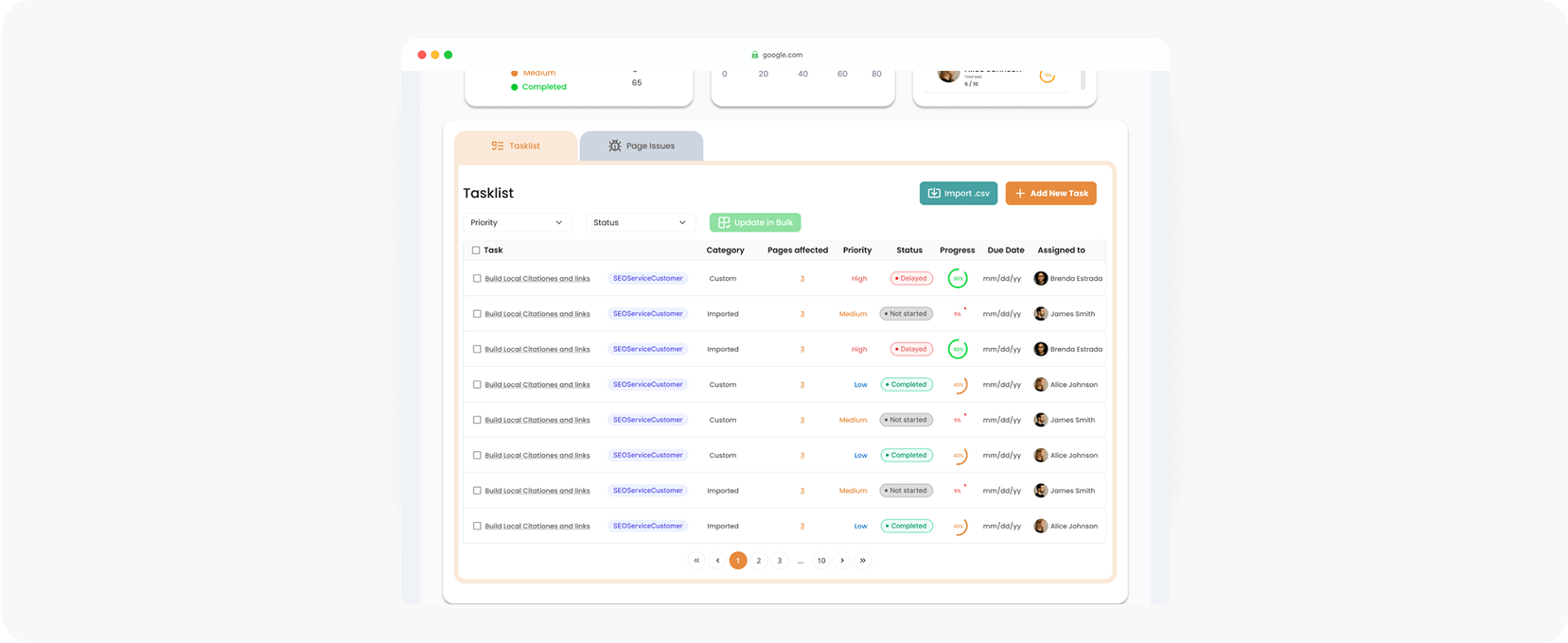This screenshot has width=1568, height=643.
Task: Switch to the Tasklist tab
Action: click(x=516, y=146)
